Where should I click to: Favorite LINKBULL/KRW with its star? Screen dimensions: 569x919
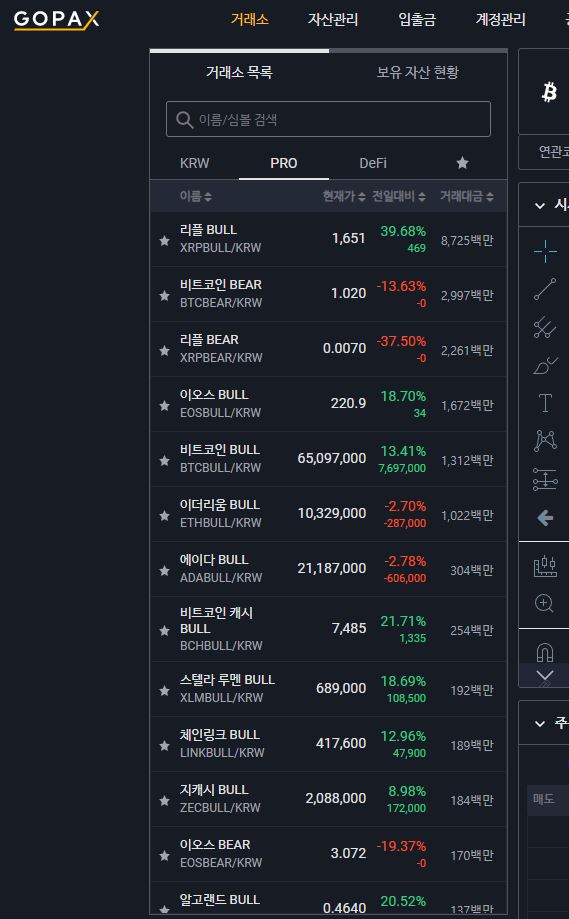pyautogui.click(x=165, y=746)
